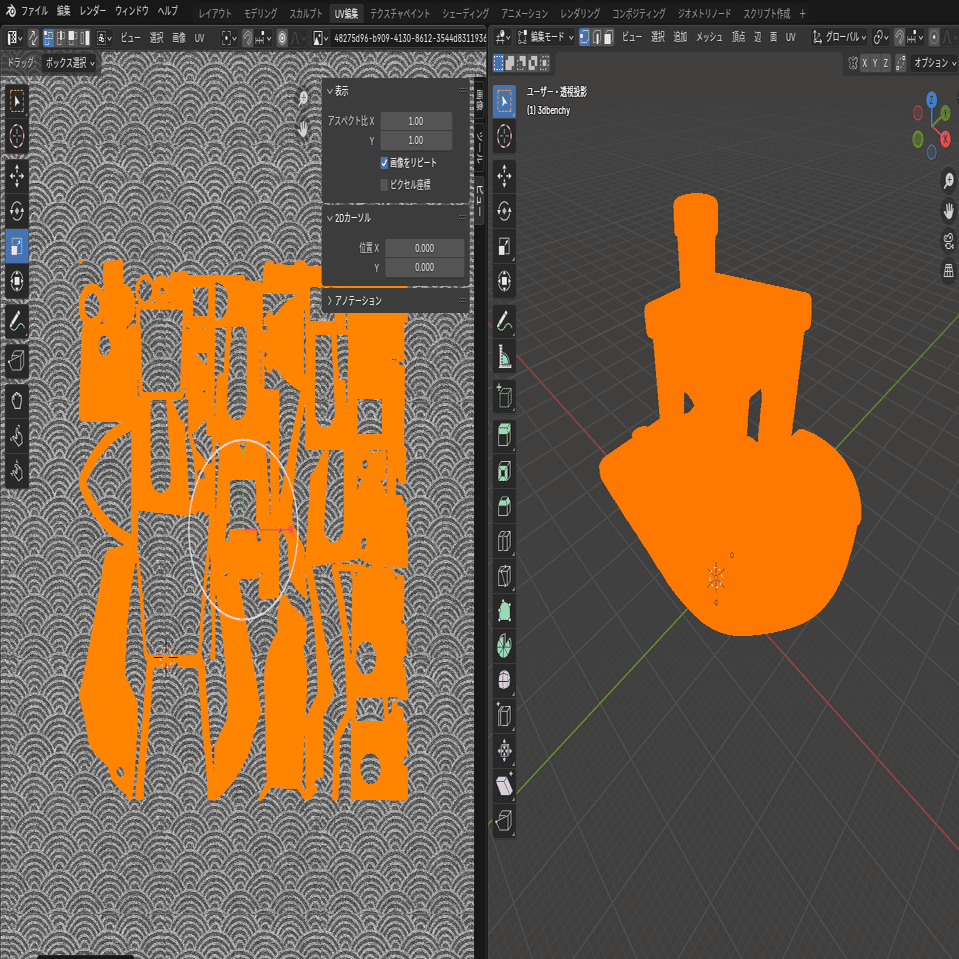Open the ボックス選択 drag dropdown

[x=69, y=63]
